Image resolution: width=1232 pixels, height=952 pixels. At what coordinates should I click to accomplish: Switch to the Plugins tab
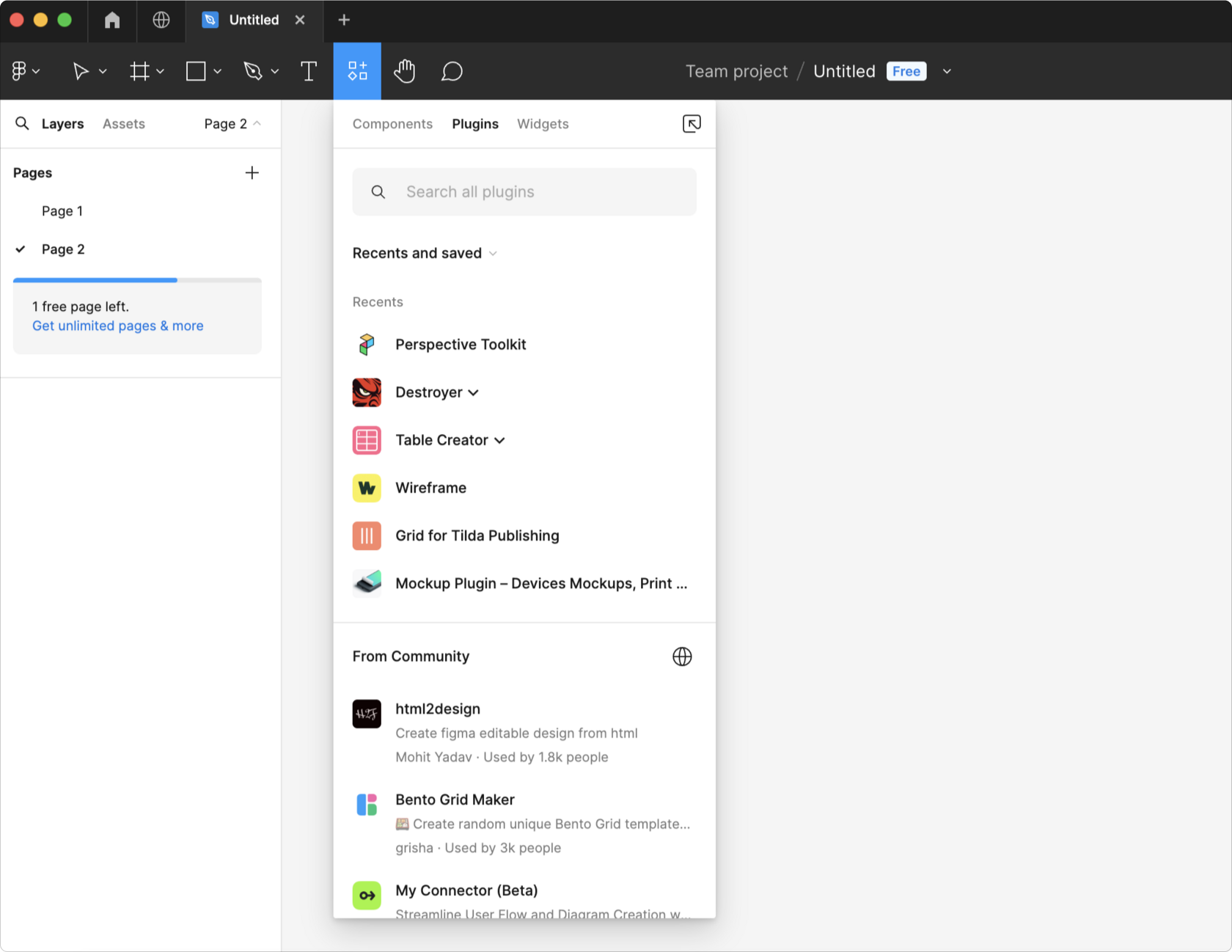[x=475, y=124]
